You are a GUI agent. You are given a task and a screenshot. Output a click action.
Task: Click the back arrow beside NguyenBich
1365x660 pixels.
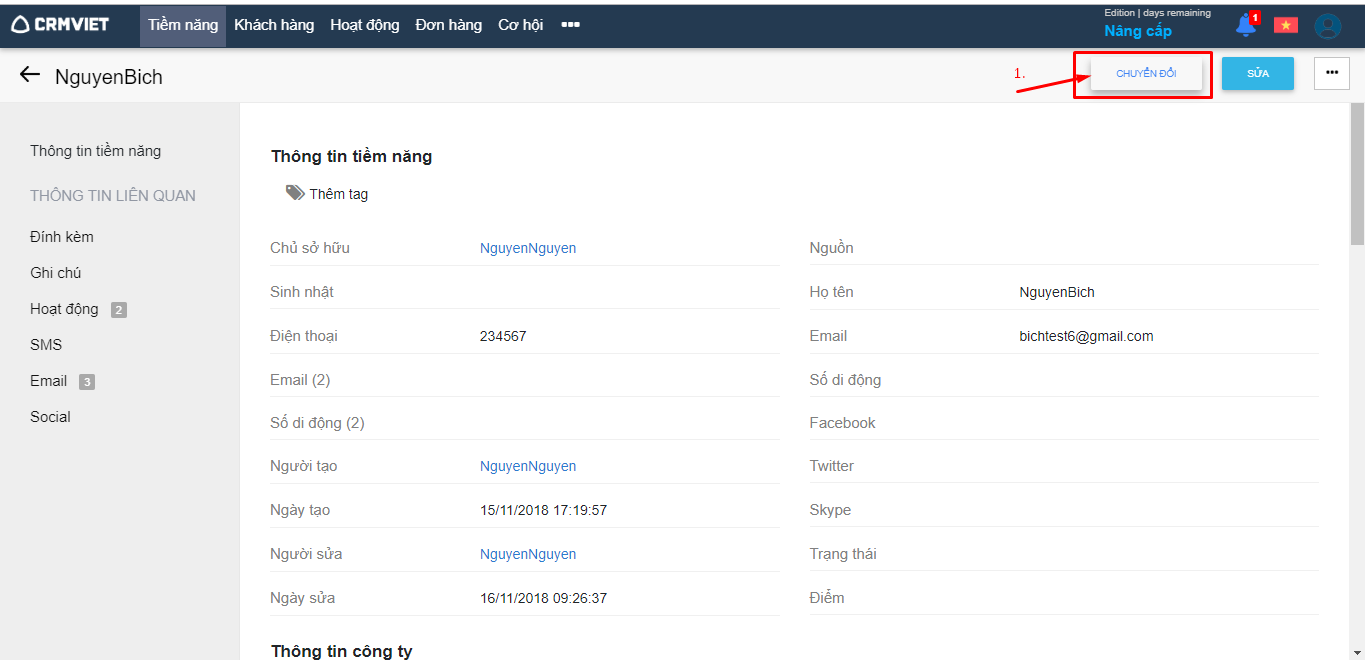(x=30, y=75)
